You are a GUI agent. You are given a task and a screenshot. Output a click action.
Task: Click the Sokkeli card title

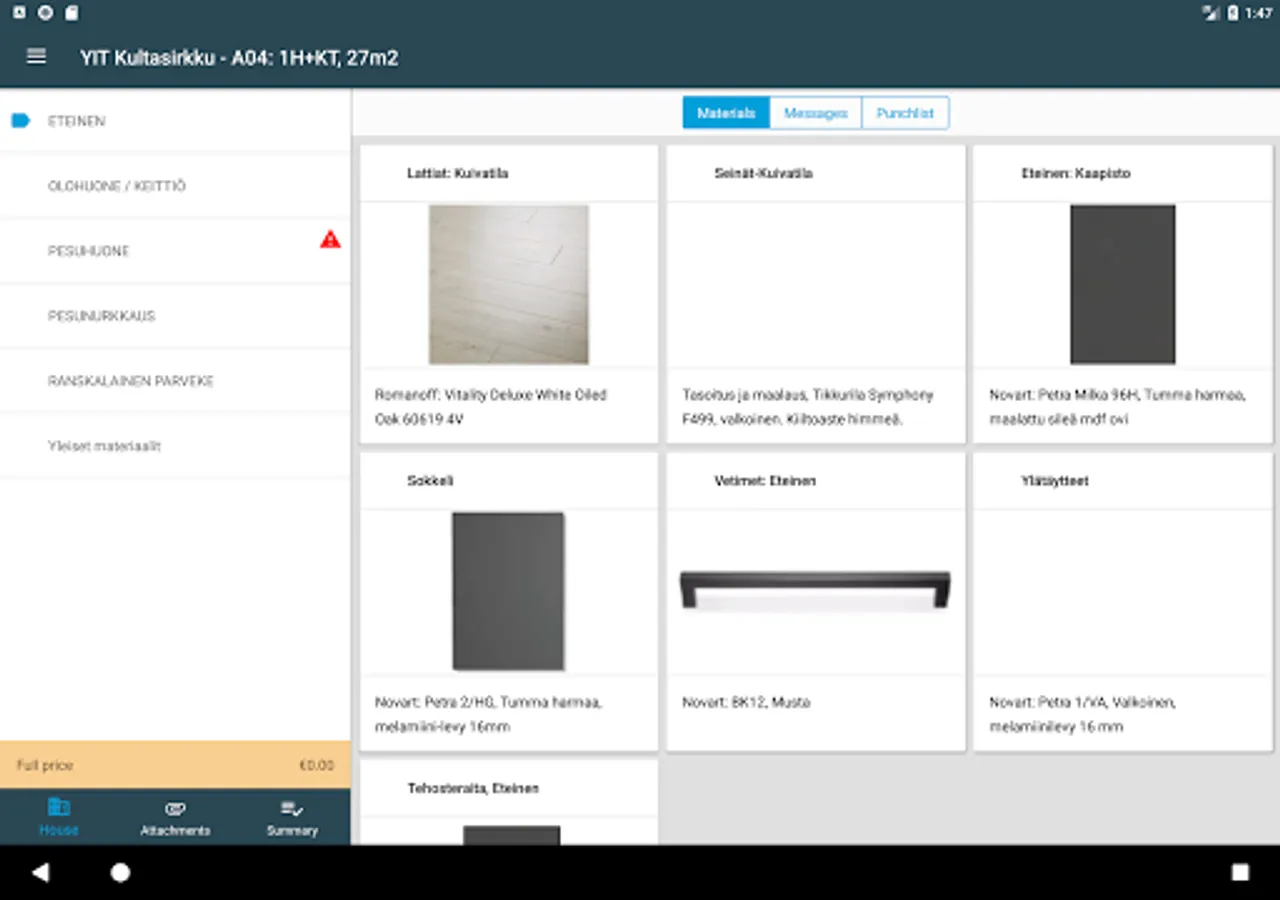click(430, 481)
